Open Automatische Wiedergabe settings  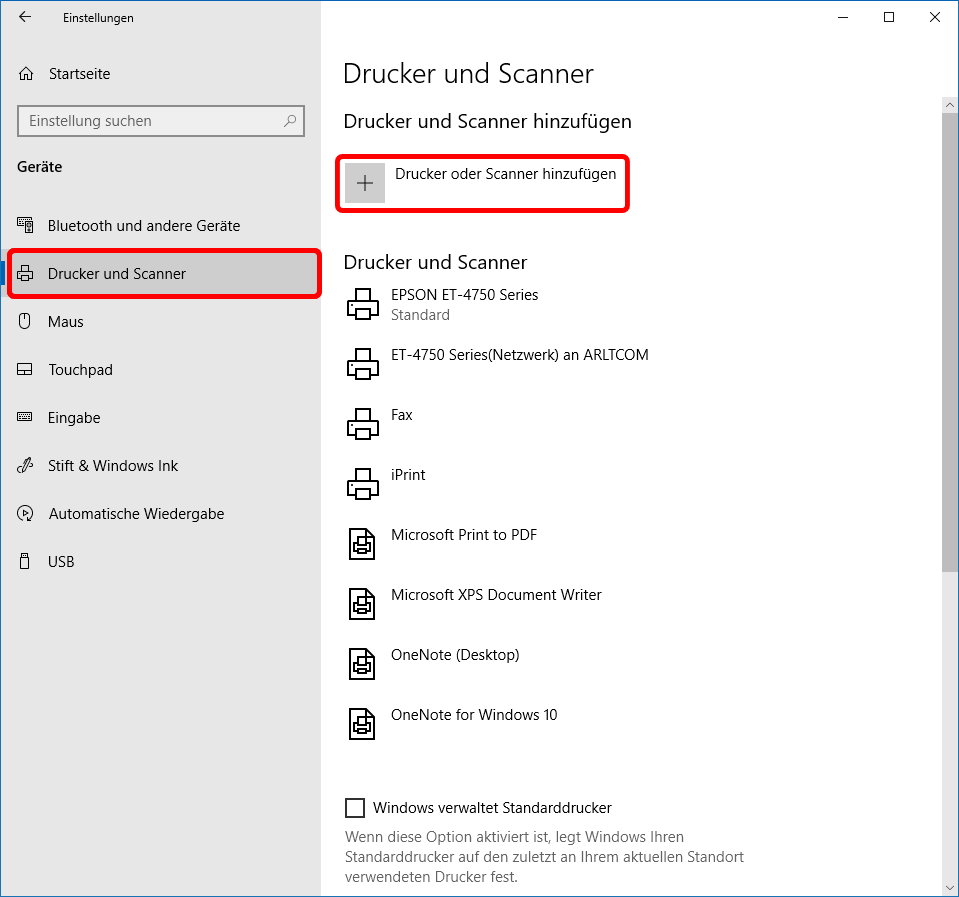point(136,514)
